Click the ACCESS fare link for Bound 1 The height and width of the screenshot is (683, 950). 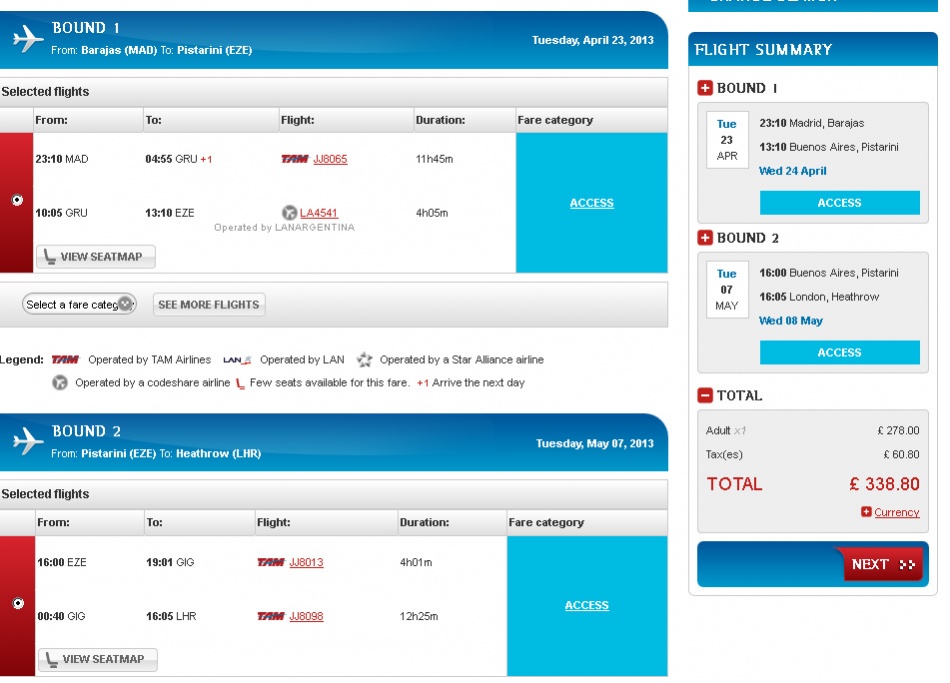pos(591,203)
